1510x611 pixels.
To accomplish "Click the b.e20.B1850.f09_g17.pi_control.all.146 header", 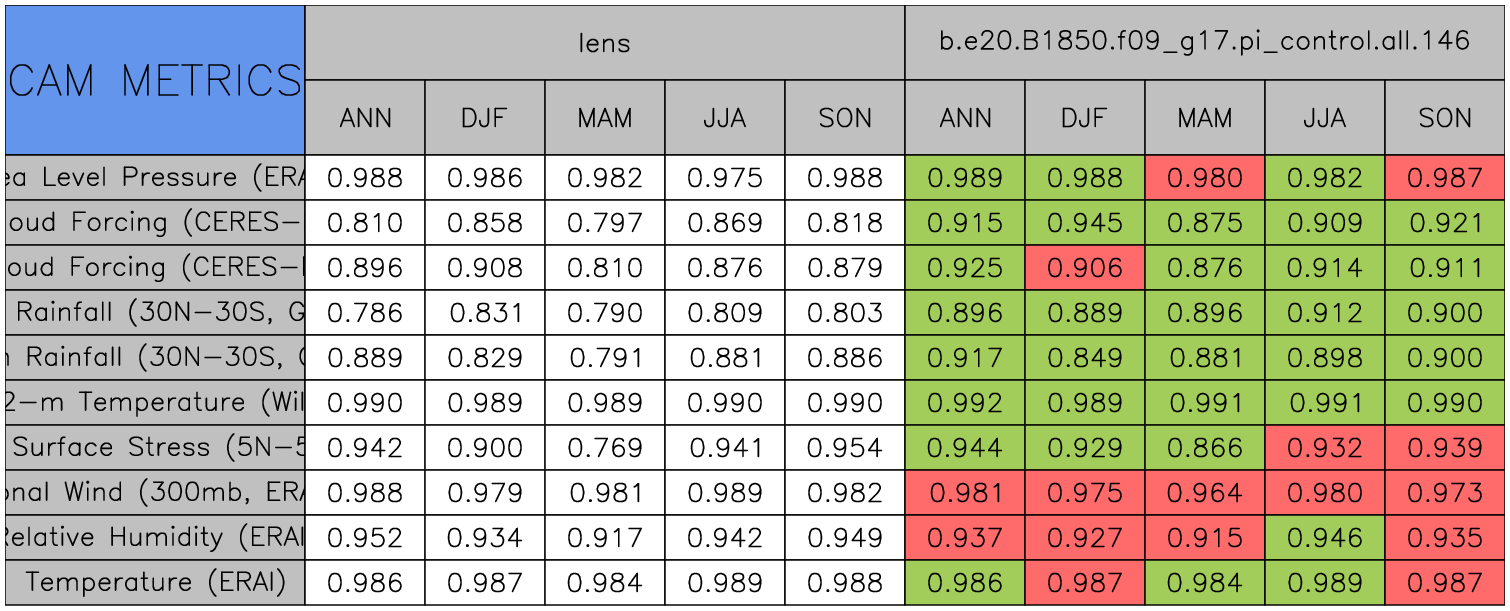I will point(1204,43).
